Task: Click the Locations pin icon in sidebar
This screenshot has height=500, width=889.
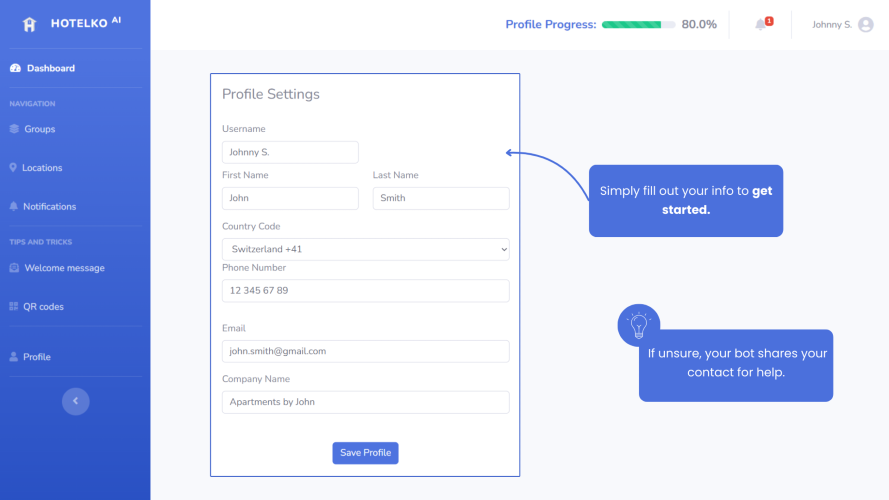Action: tap(13, 167)
